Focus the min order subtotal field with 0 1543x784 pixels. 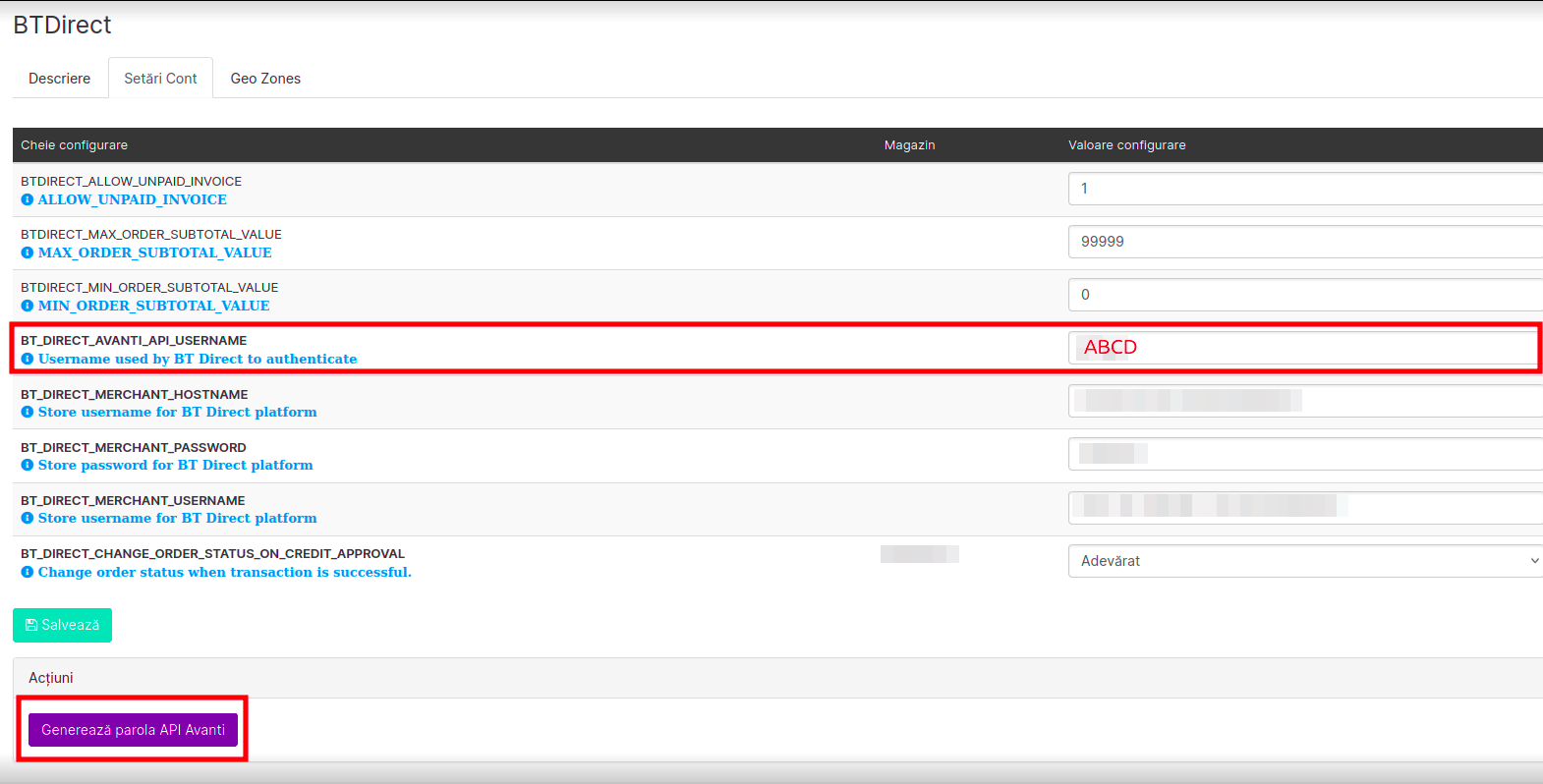pos(1305,295)
